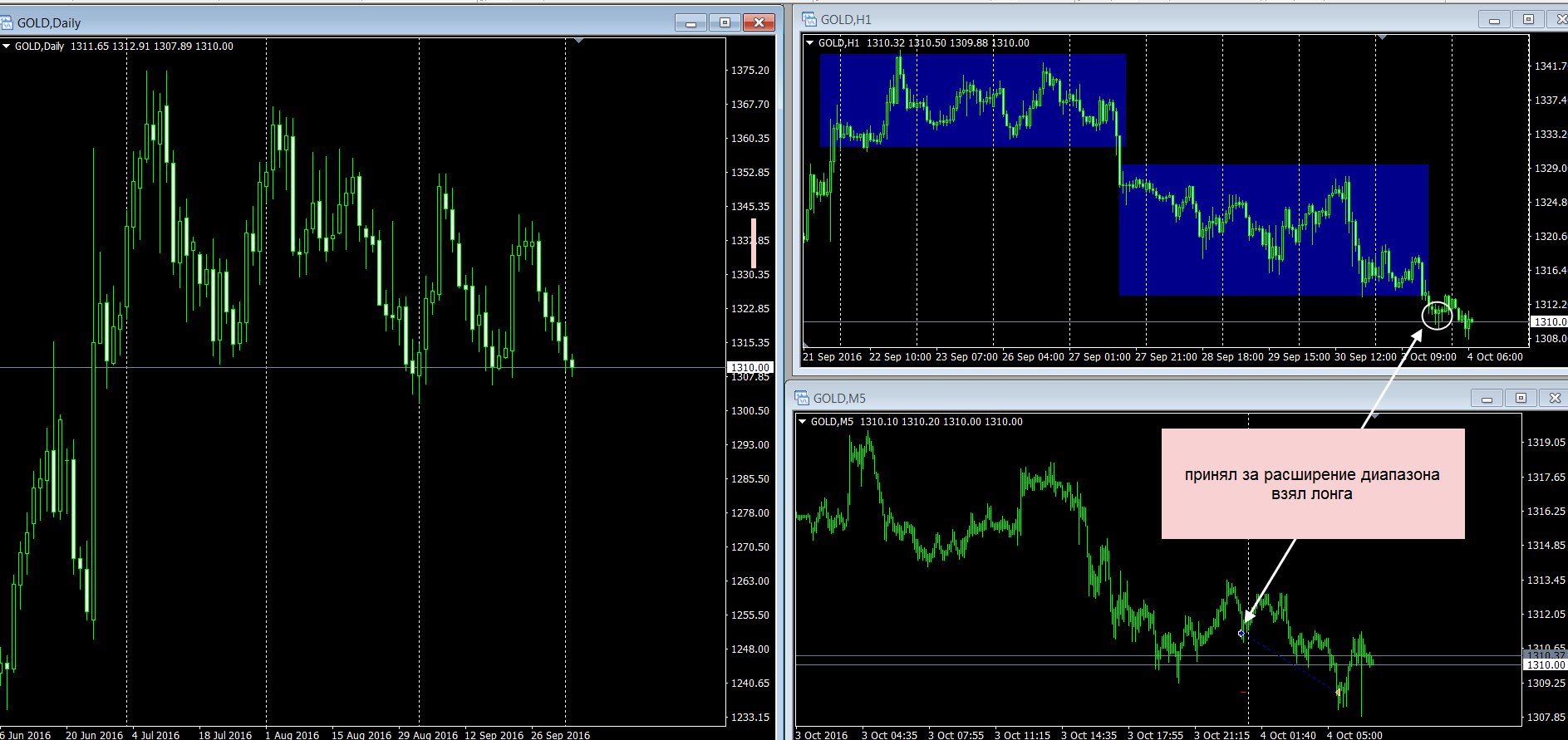This screenshot has width=1568, height=740.
Task: Open the GOLD,Daily chart header dropdown triangle
Action: 7,47
